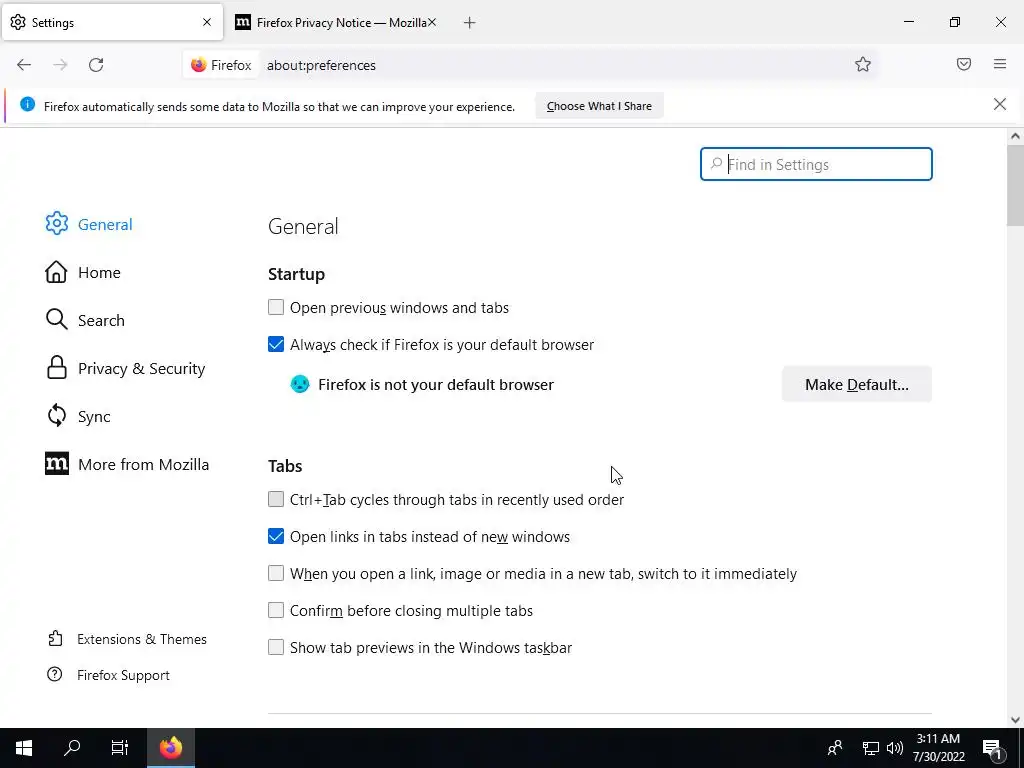Open the Windows Start menu
The height and width of the screenshot is (768, 1024).
click(x=24, y=748)
